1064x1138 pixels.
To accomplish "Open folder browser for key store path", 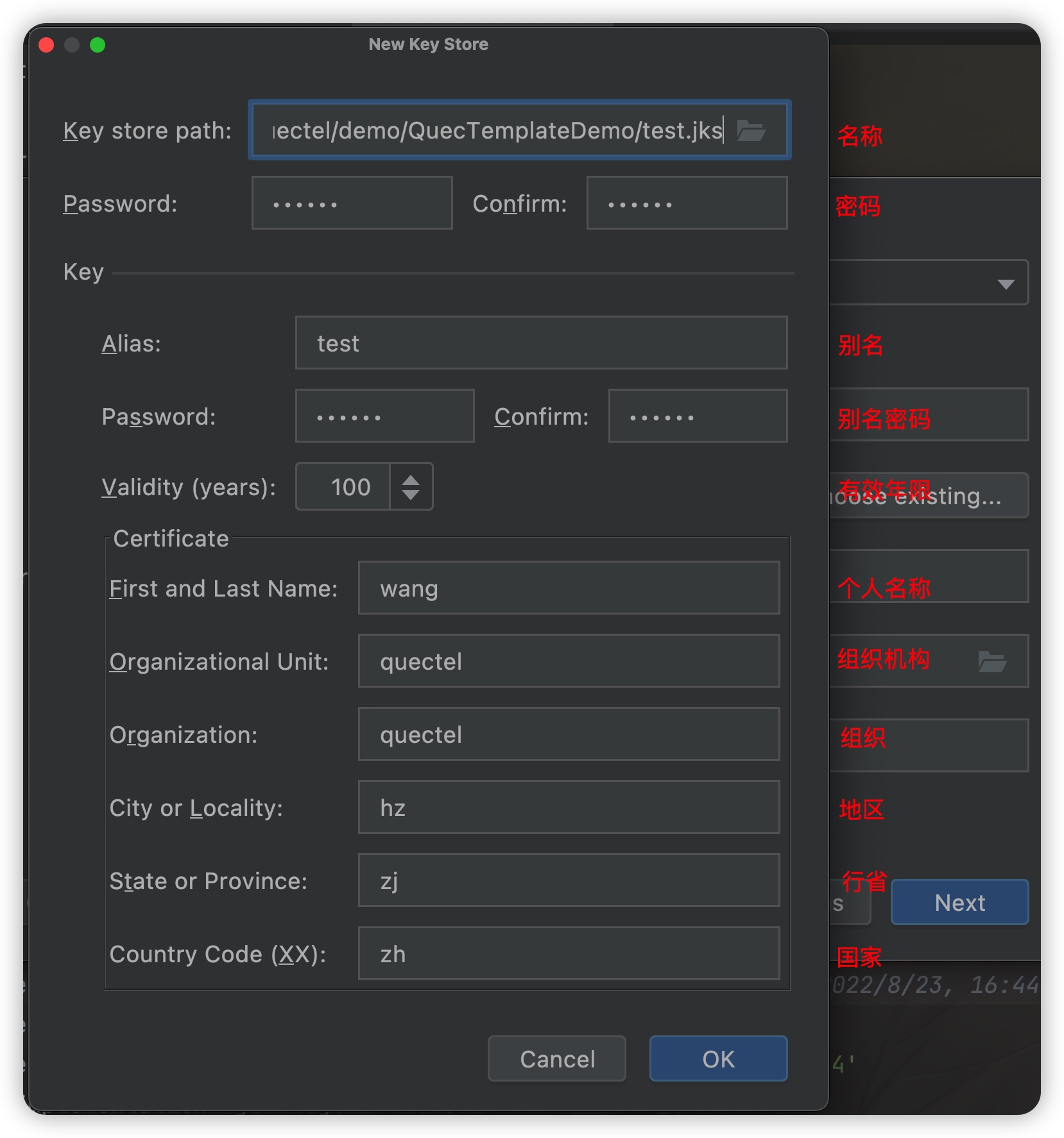I will click(x=751, y=130).
